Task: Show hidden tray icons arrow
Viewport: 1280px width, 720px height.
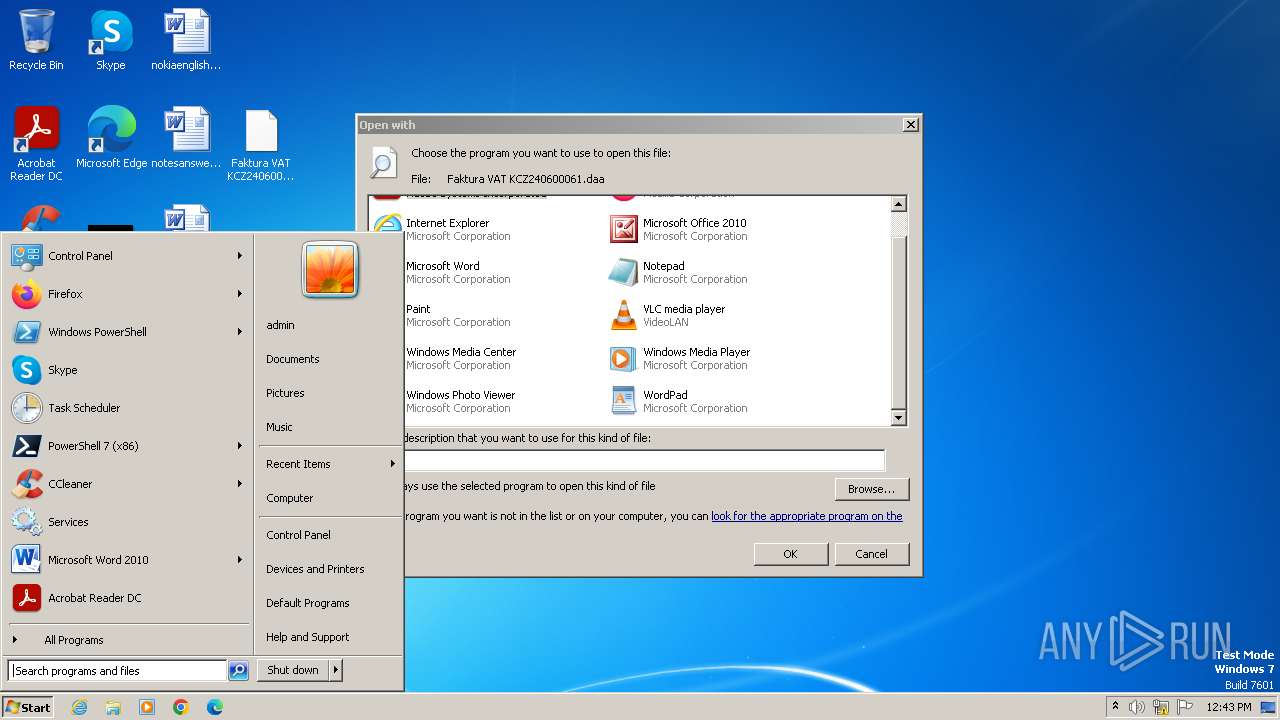Action: [x=1115, y=707]
